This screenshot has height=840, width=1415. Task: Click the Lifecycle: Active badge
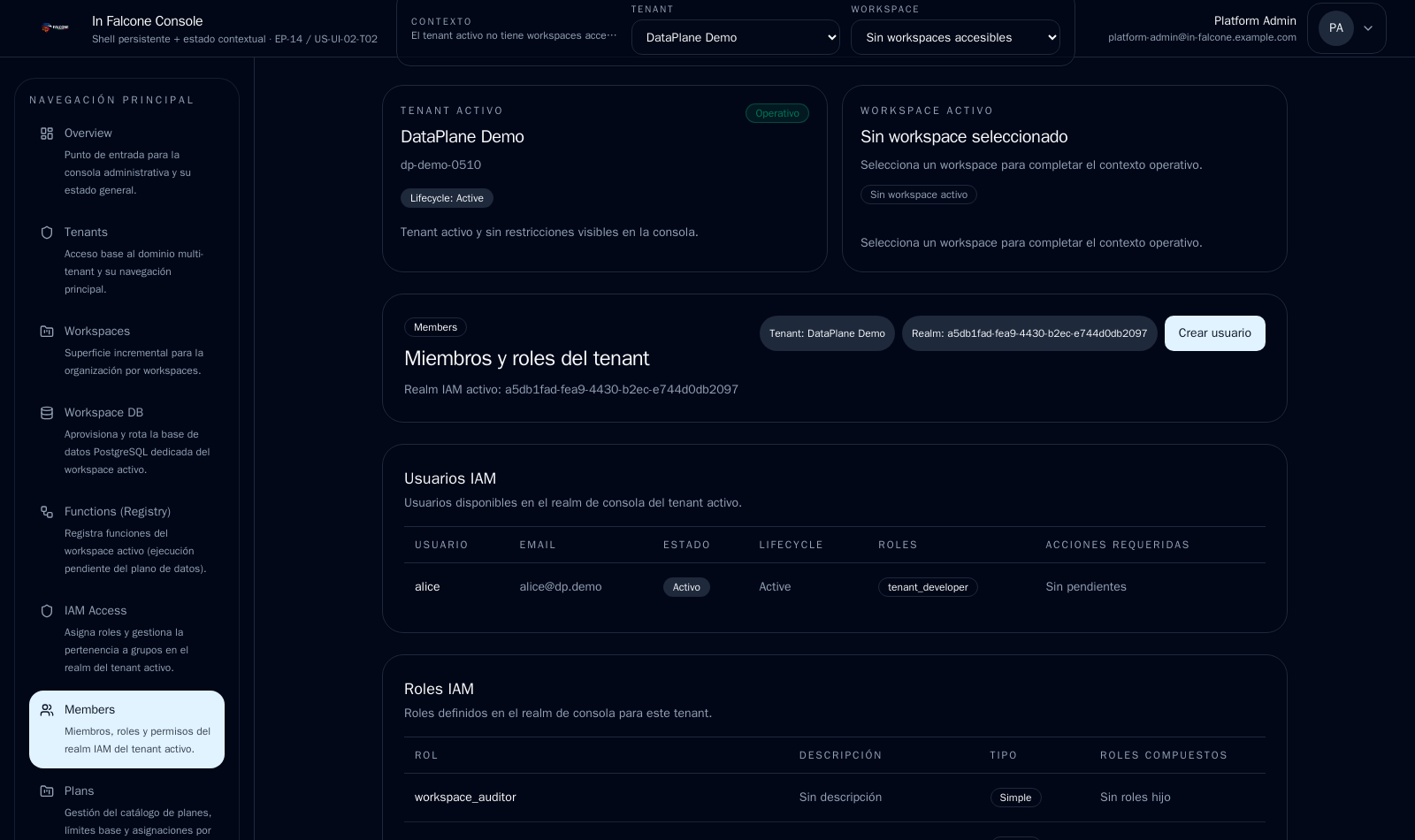(447, 198)
